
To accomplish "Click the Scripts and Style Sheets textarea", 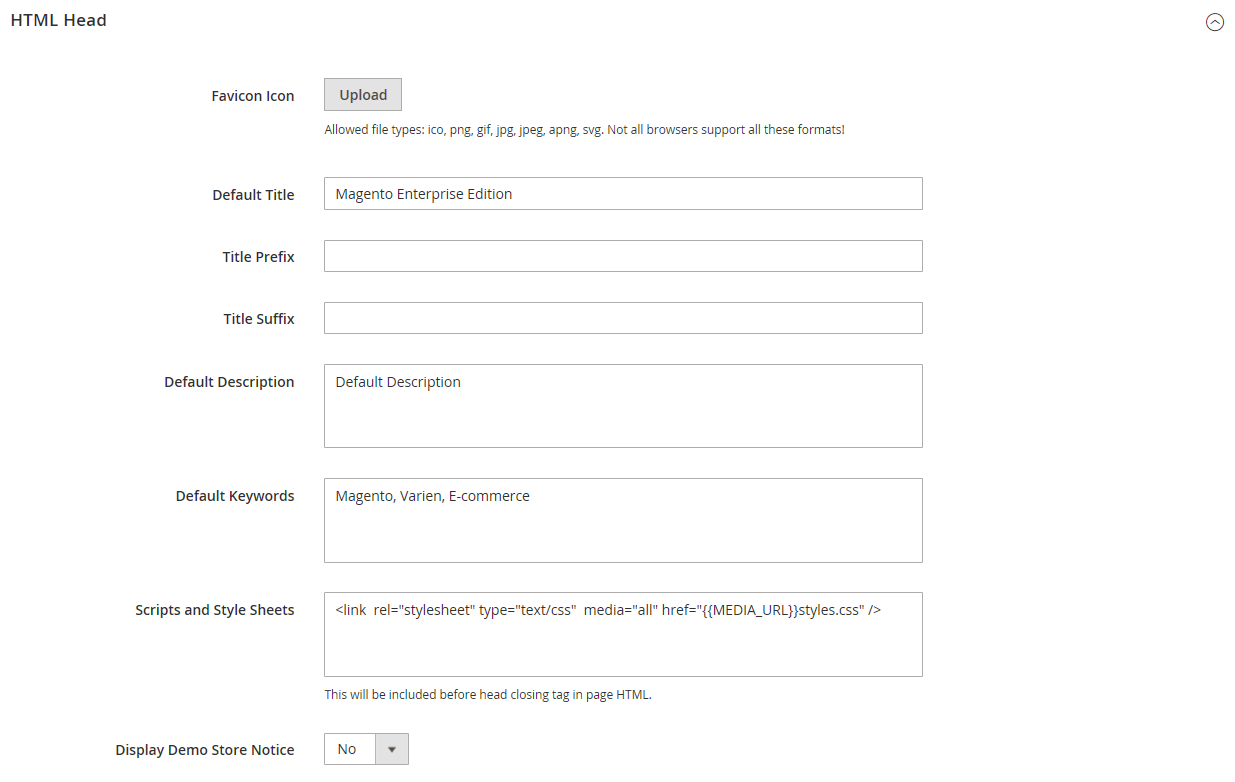I will [622, 634].
